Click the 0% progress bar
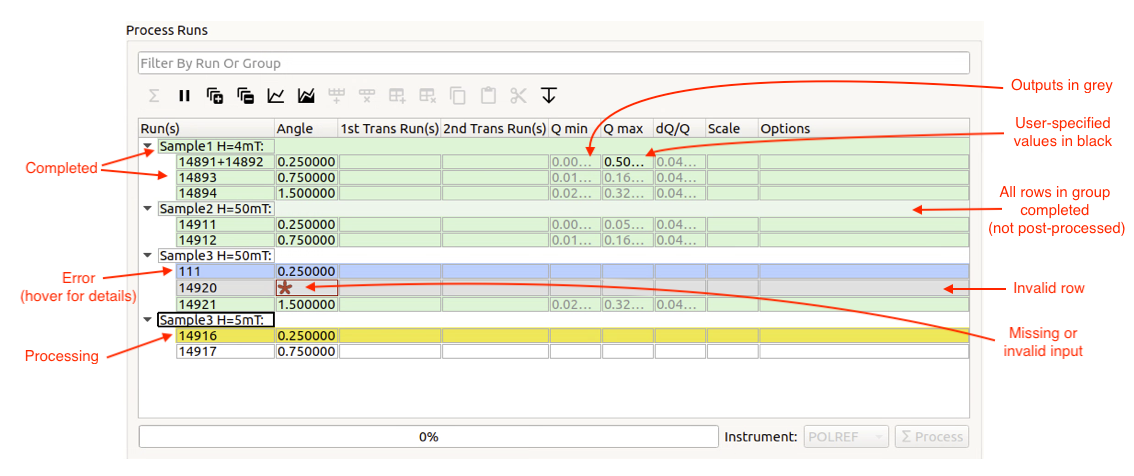 tap(428, 437)
